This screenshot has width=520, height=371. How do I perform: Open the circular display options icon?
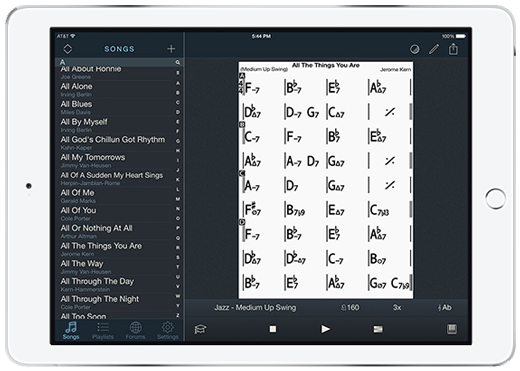(414, 49)
